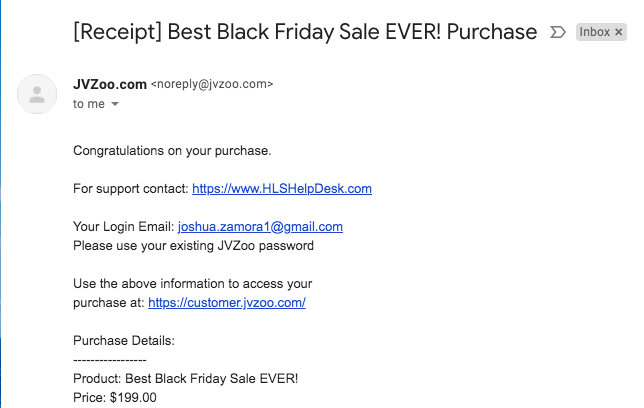Click the 'For support contact:' label
644x408 pixels.
coord(130,188)
